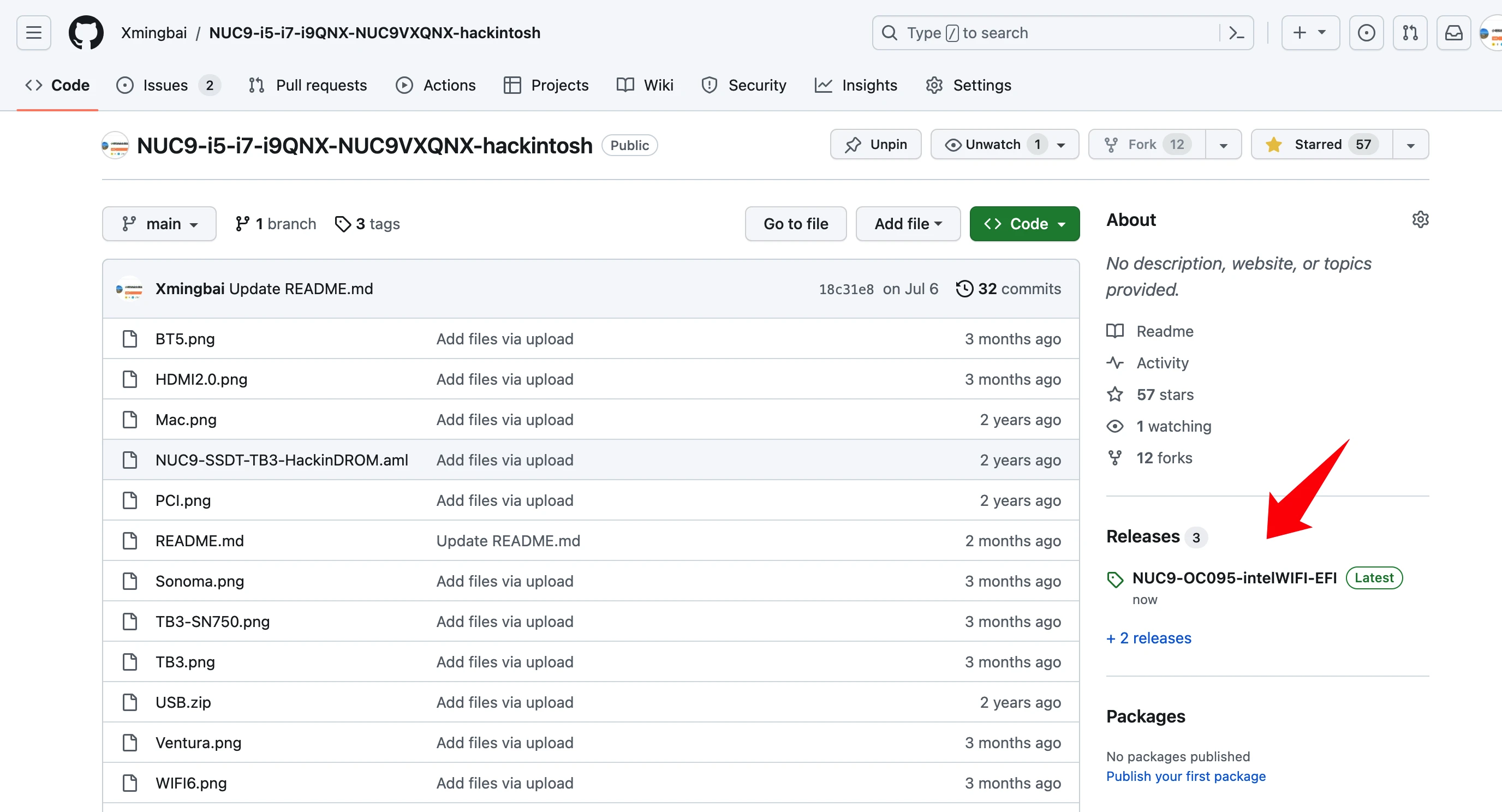Click the file icon for NUC9-SSDT-TB3-HackinDROM.aml

tap(129, 460)
